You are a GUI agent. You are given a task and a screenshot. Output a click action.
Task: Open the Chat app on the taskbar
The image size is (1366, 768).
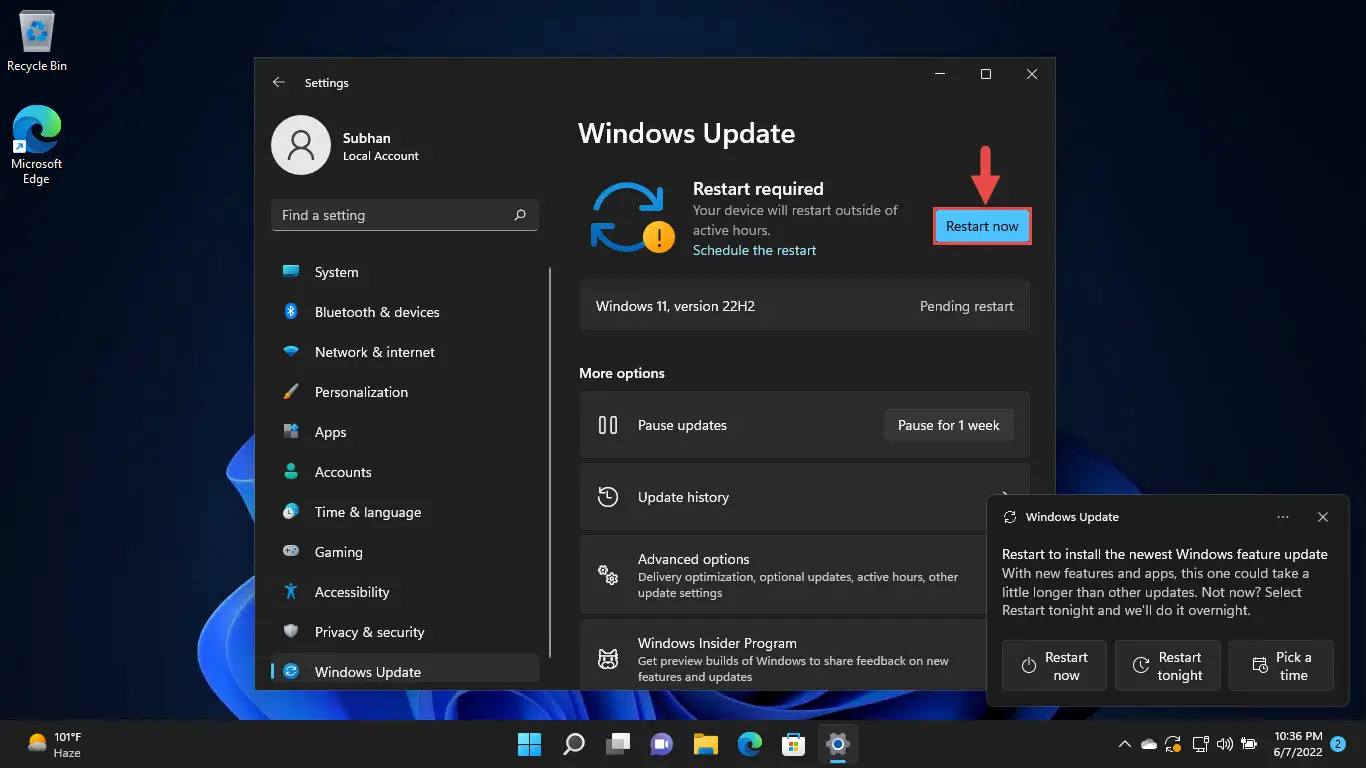point(662,744)
